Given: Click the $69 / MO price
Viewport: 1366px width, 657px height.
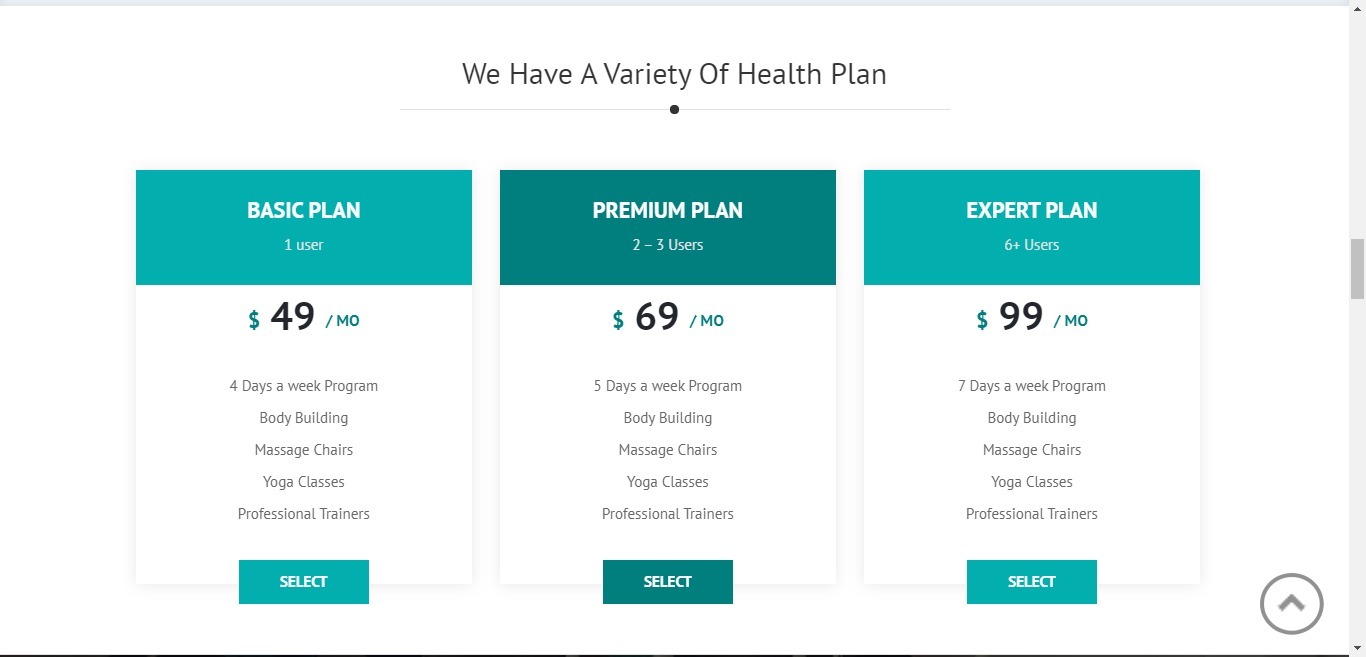Looking at the screenshot, I should (668, 318).
